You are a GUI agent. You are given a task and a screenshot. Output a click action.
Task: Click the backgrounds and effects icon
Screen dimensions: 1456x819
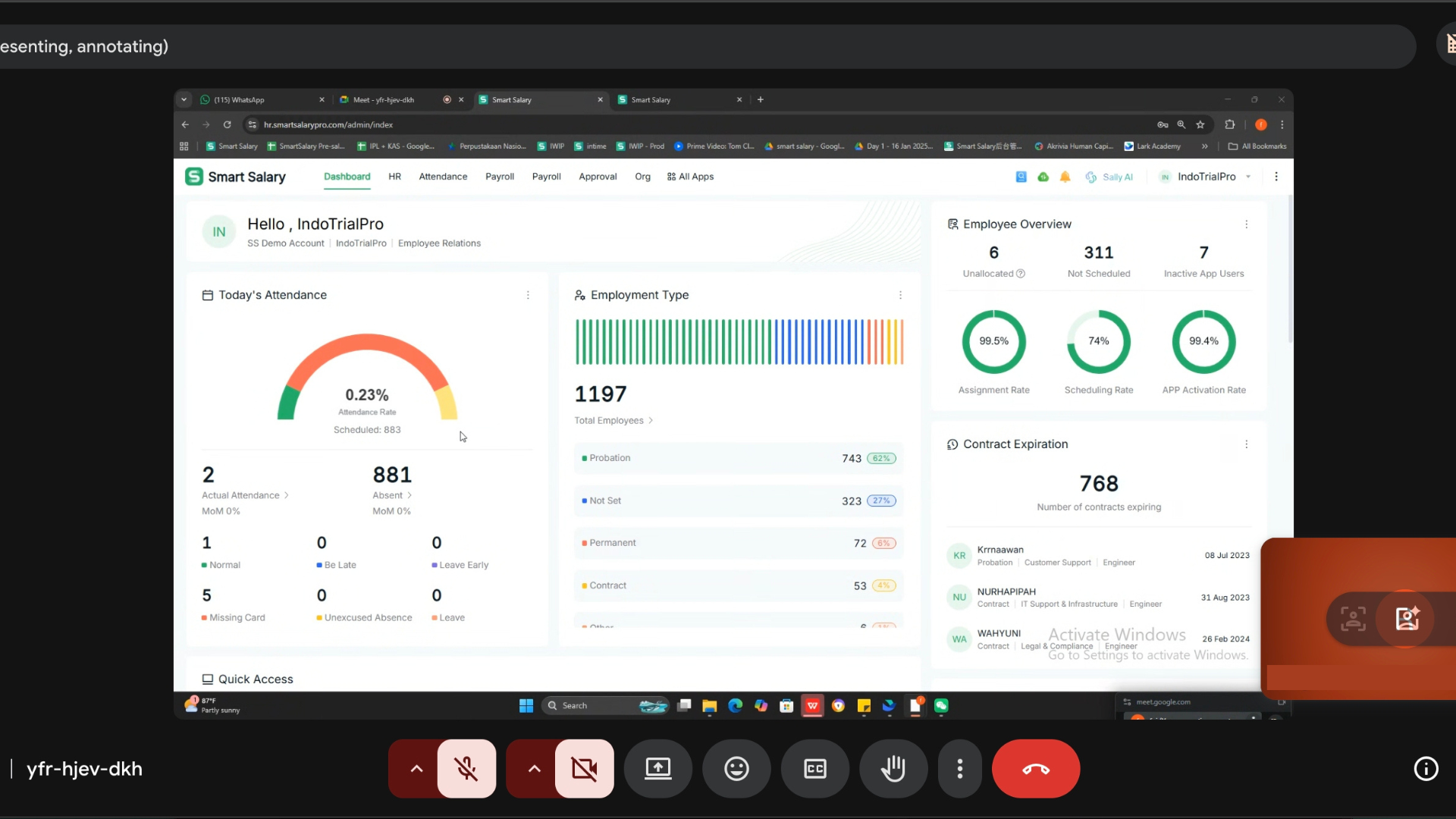tap(1407, 619)
